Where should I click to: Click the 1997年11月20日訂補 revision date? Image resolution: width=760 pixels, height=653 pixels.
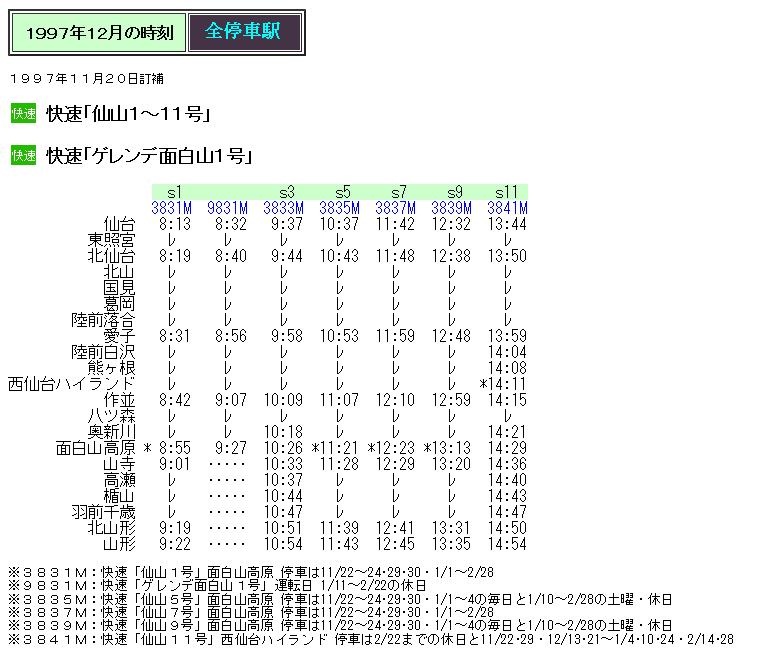coord(87,79)
